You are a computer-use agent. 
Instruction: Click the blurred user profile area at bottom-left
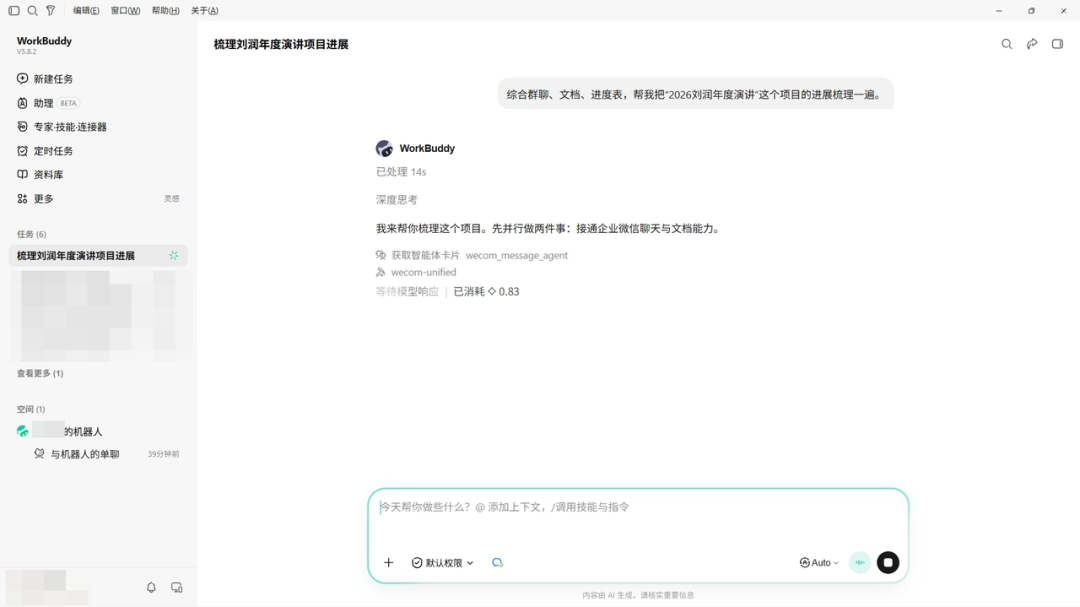47,588
